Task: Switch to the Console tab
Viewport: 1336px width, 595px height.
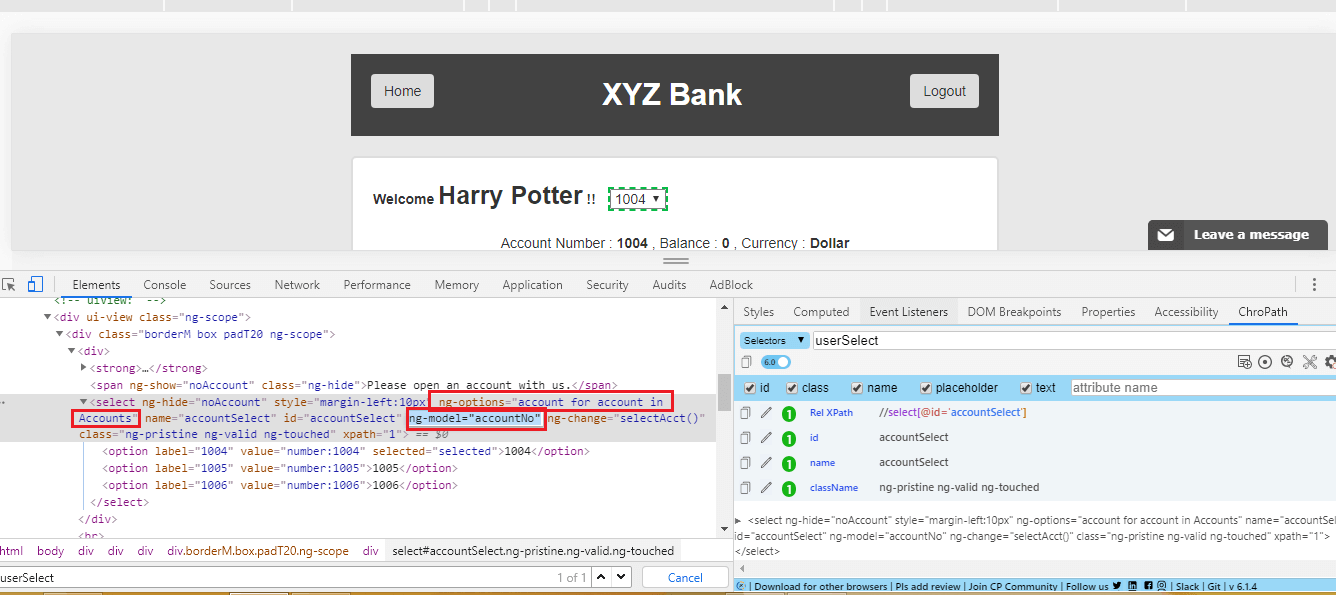Action: point(165,285)
